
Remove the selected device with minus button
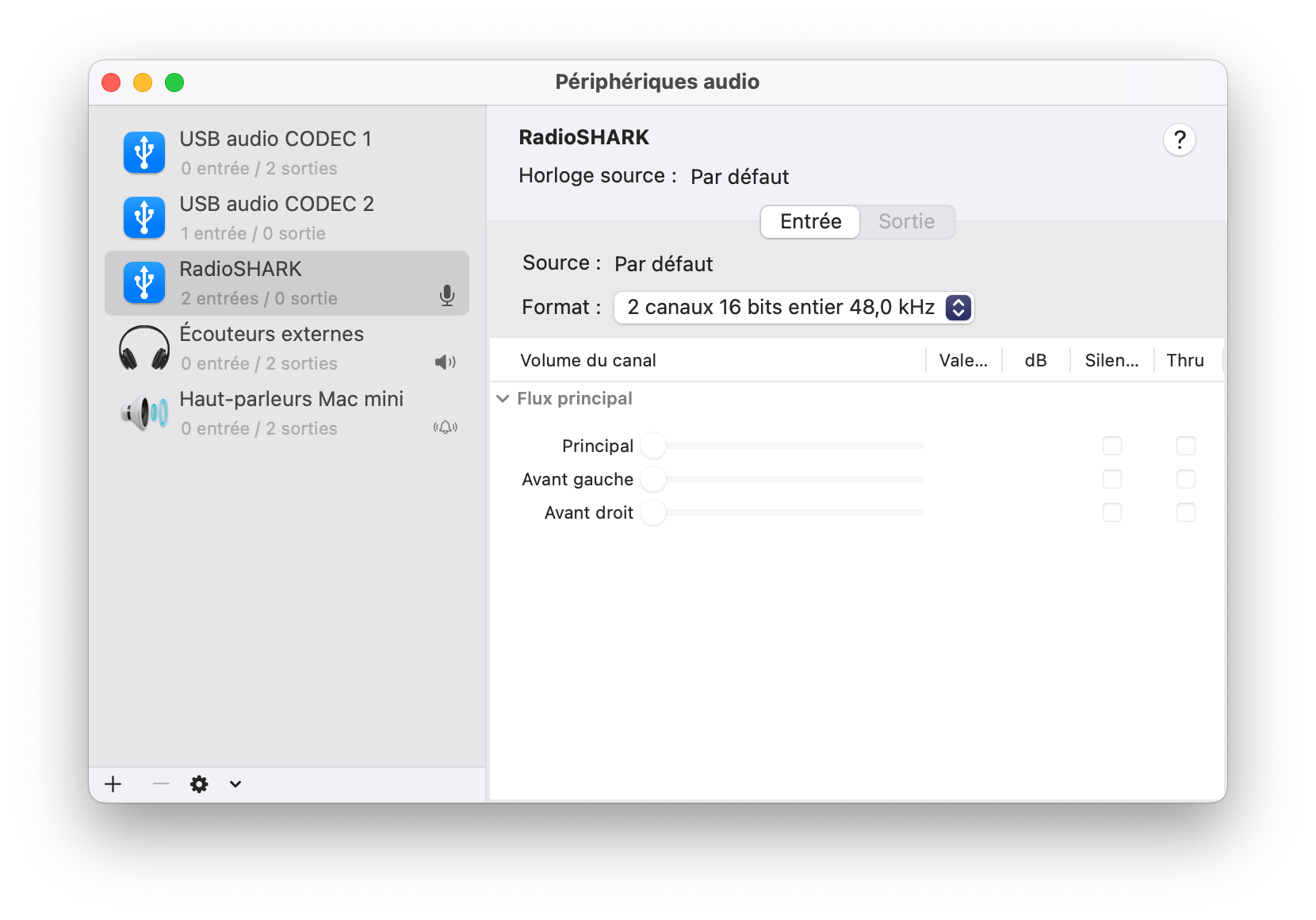click(x=161, y=784)
